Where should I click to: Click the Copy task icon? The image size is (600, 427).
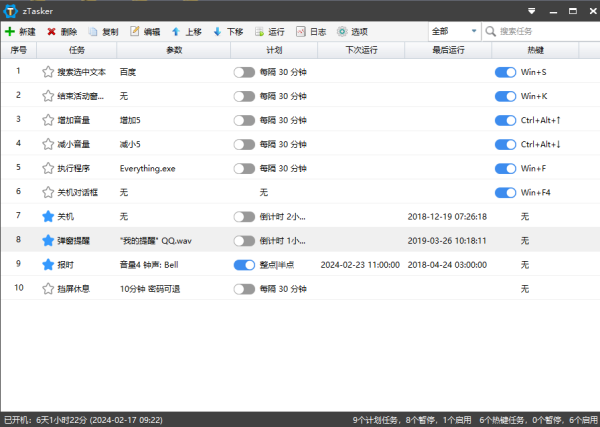[x=93, y=31]
